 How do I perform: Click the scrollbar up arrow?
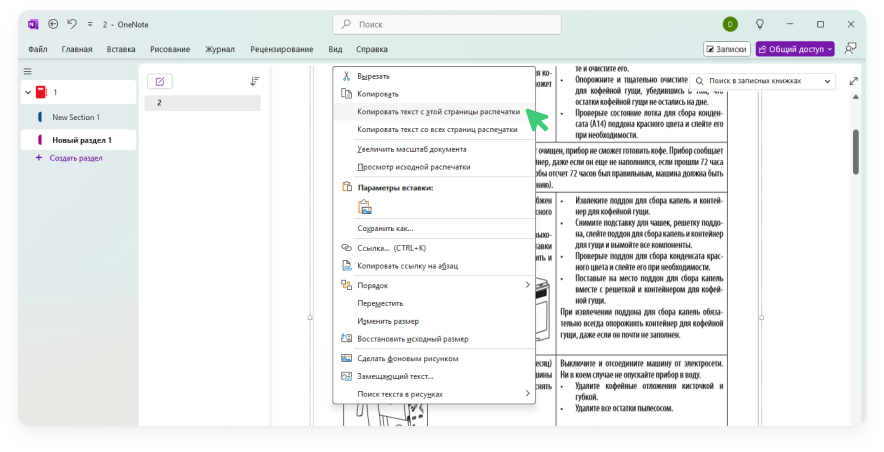(855, 98)
